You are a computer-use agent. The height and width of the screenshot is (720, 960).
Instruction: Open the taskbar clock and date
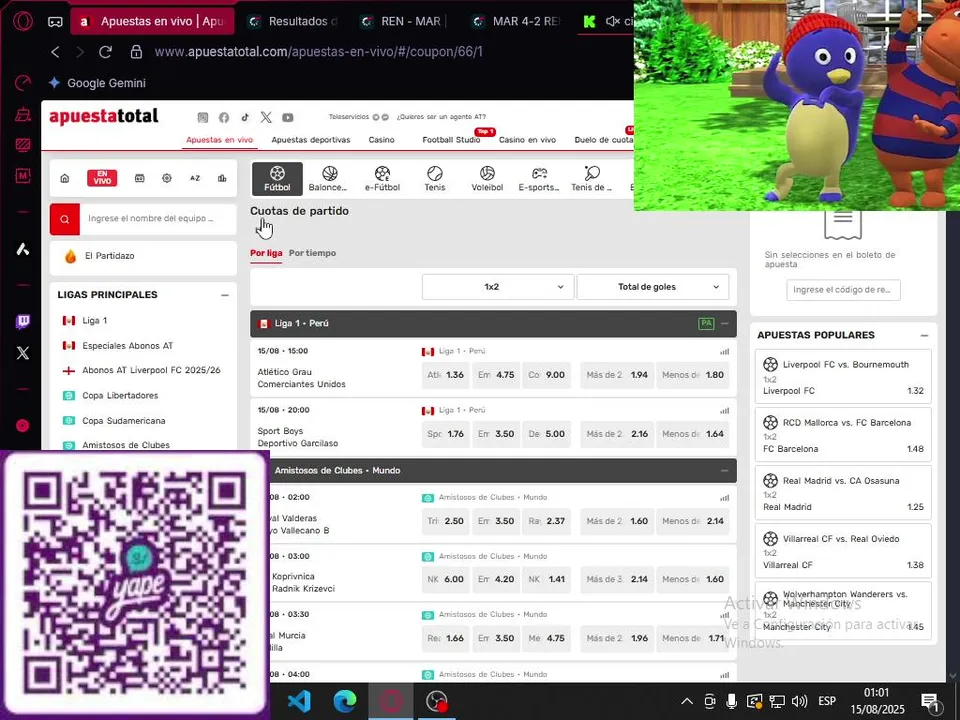[x=877, y=702]
